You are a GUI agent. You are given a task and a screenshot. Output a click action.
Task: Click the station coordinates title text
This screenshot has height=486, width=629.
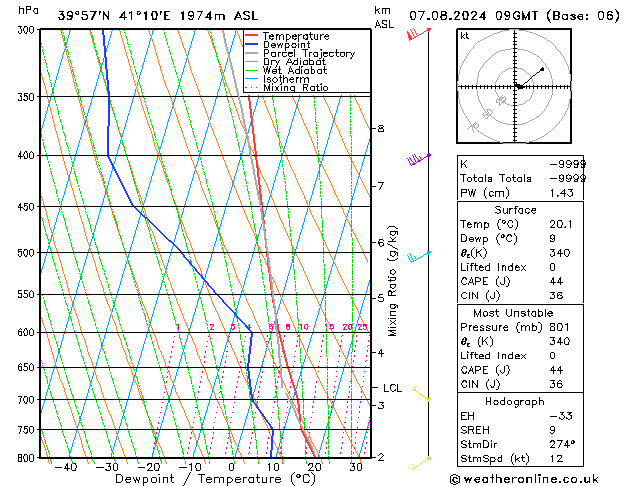point(158,16)
